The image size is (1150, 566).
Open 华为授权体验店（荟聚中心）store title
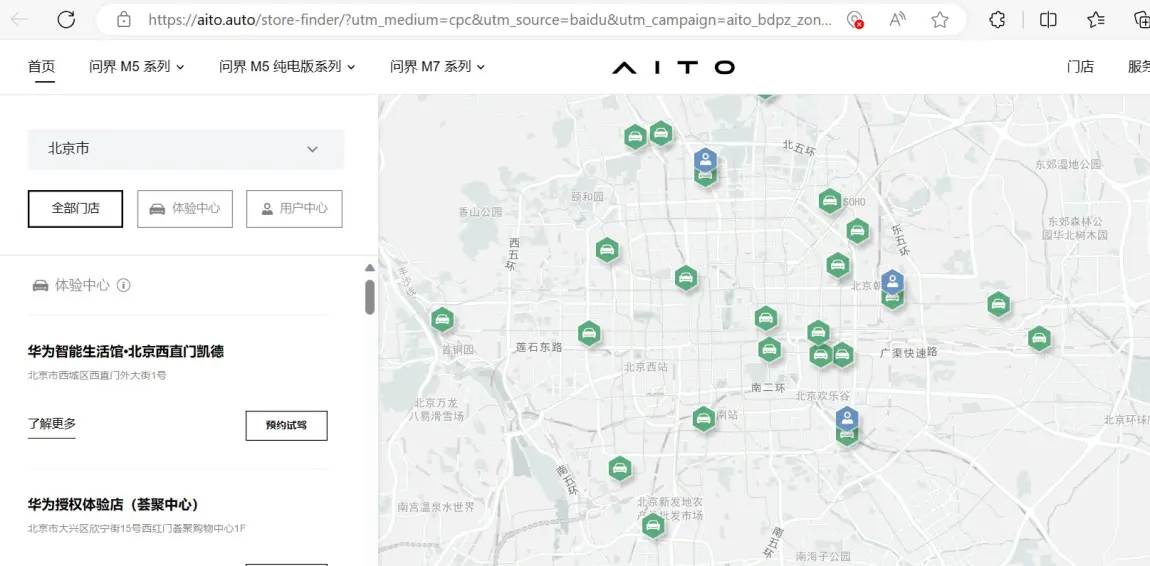(x=114, y=504)
